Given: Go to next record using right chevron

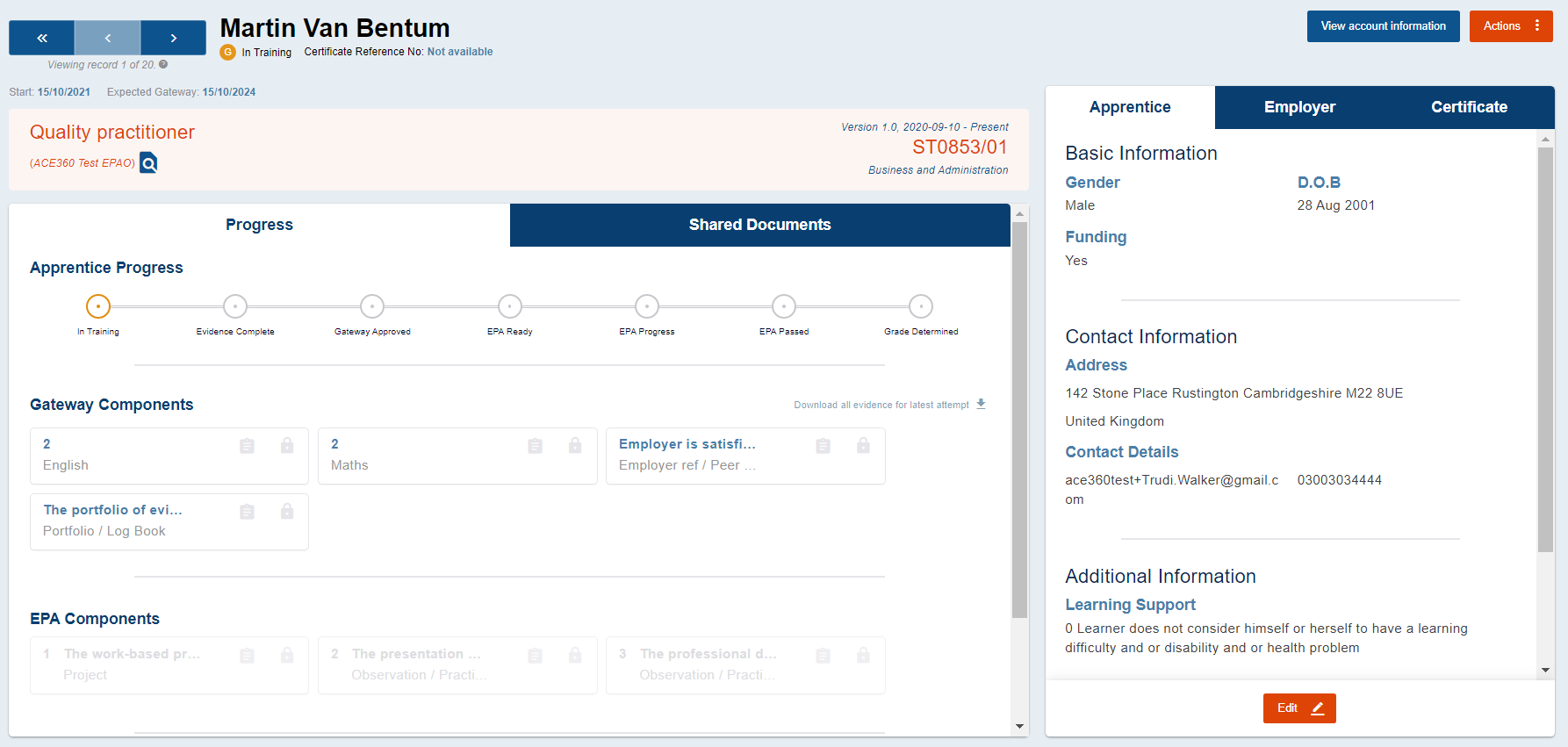Looking at the screenshot, I should (x=173, y=38).
